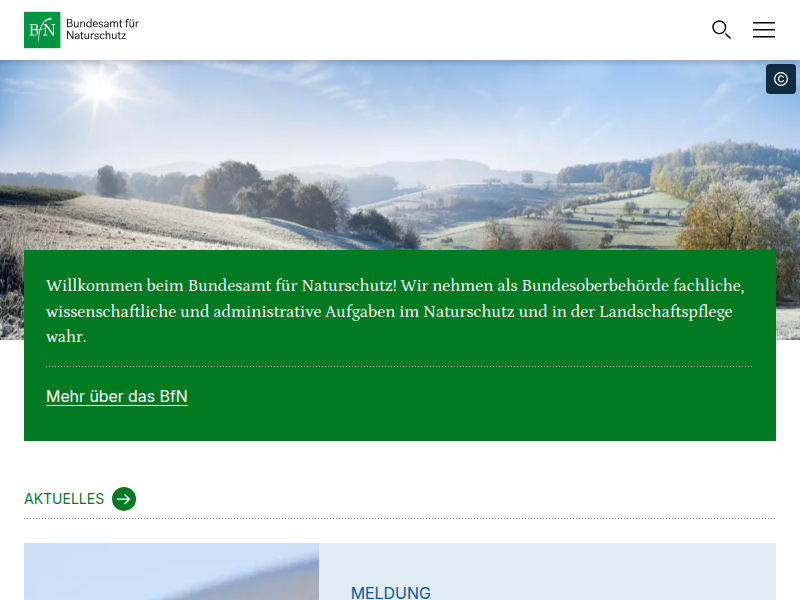Click the bright sun in the hero photo
The height and width of the screenshot is (600, 800).
pyautogui.click(x=101, y=86)
